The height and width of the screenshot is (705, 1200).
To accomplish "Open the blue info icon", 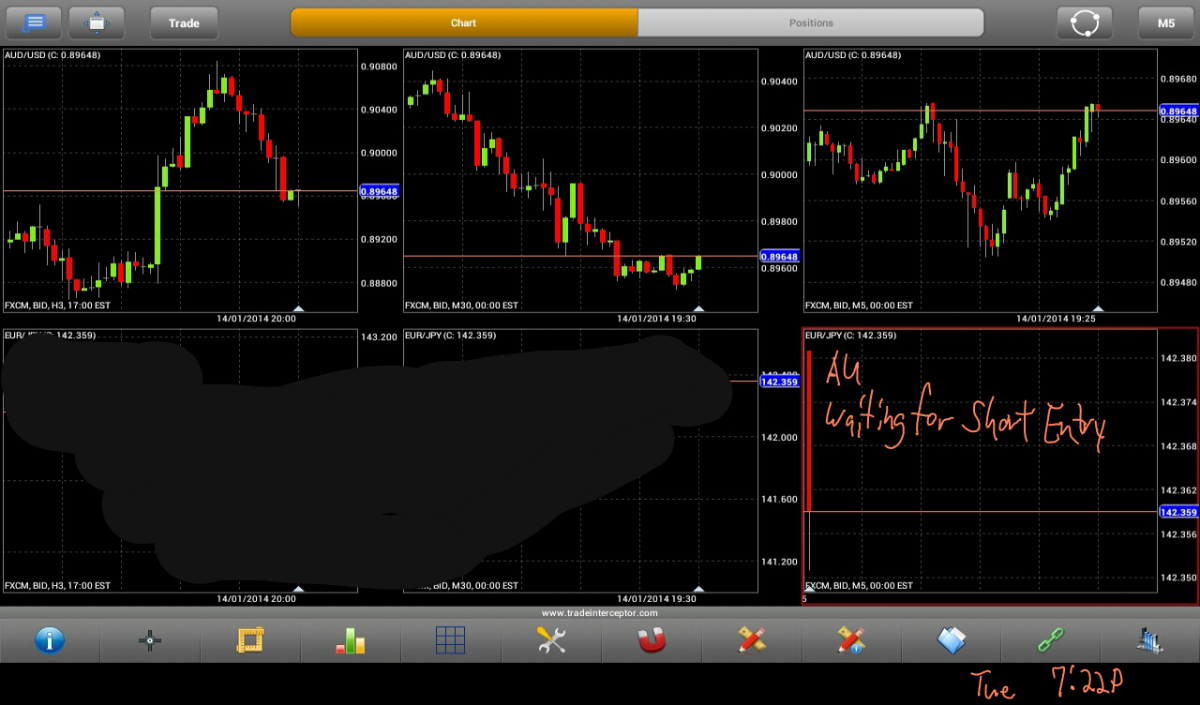I will click(x=50, y=640).
